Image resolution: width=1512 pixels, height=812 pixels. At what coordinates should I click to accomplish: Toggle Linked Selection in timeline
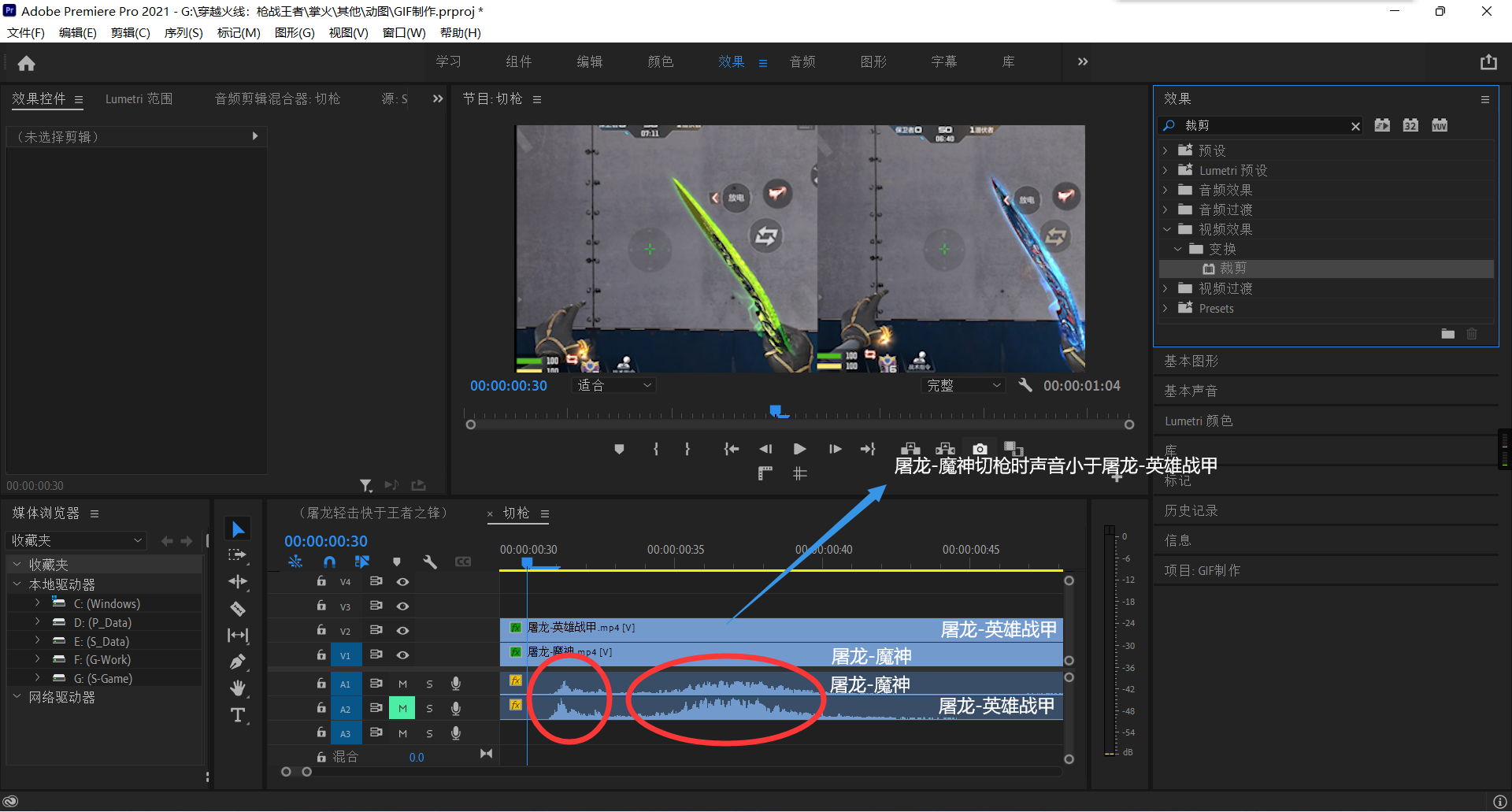[x=362, y=562]
